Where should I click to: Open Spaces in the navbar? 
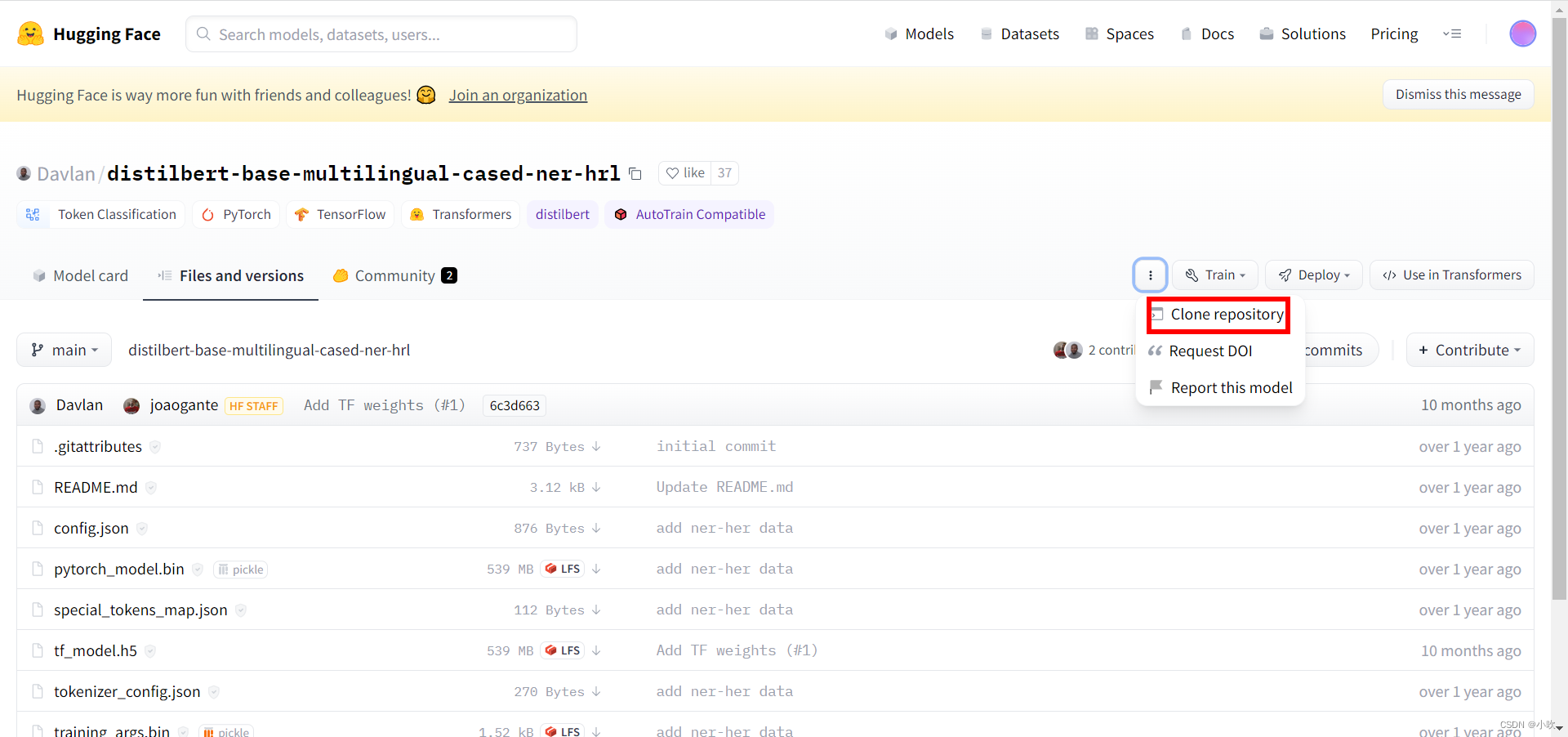pos(1119,33)
